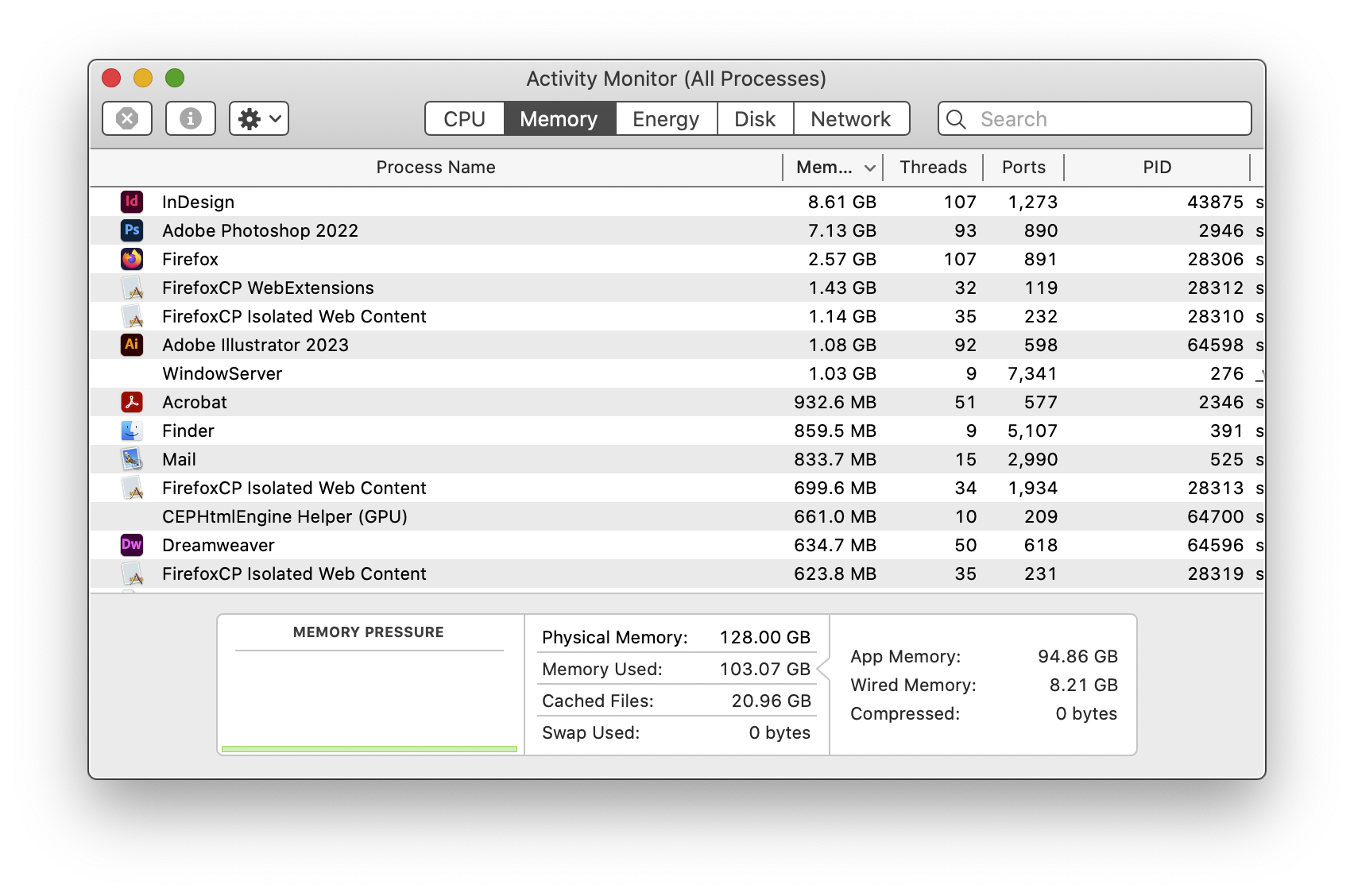Click the Firefox app icon

pos(132,259)
